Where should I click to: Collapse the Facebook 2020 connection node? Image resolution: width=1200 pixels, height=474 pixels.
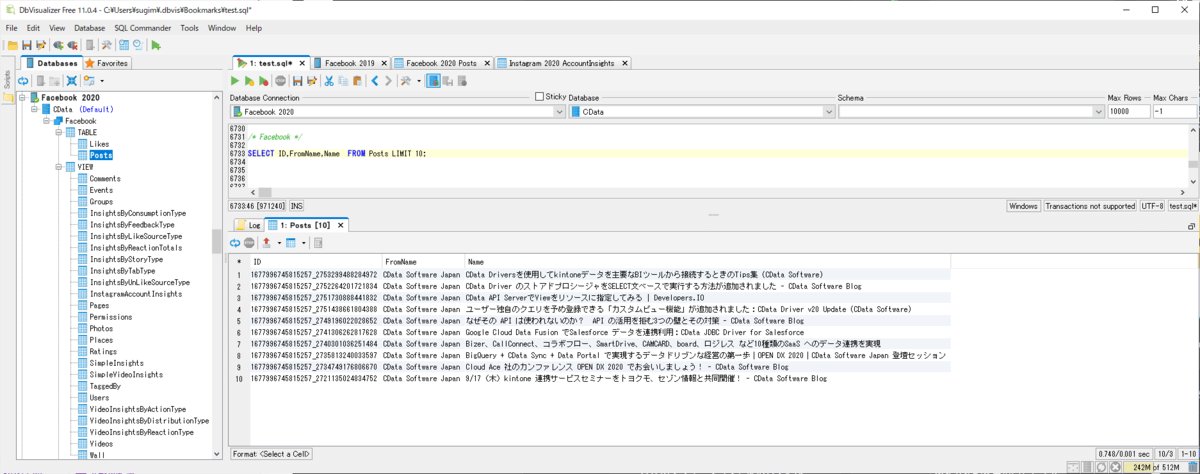[x=21, y=98]
